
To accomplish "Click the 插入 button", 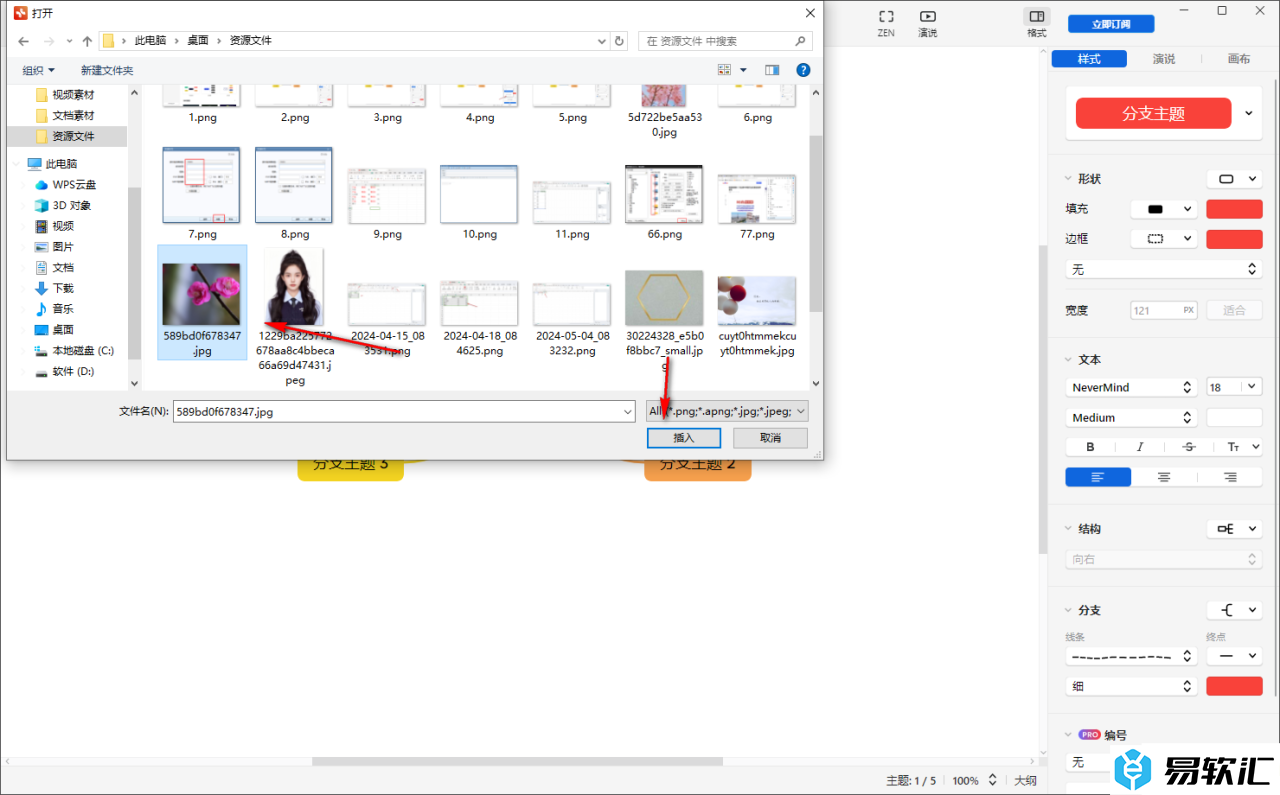I will (x=684, y=438).
